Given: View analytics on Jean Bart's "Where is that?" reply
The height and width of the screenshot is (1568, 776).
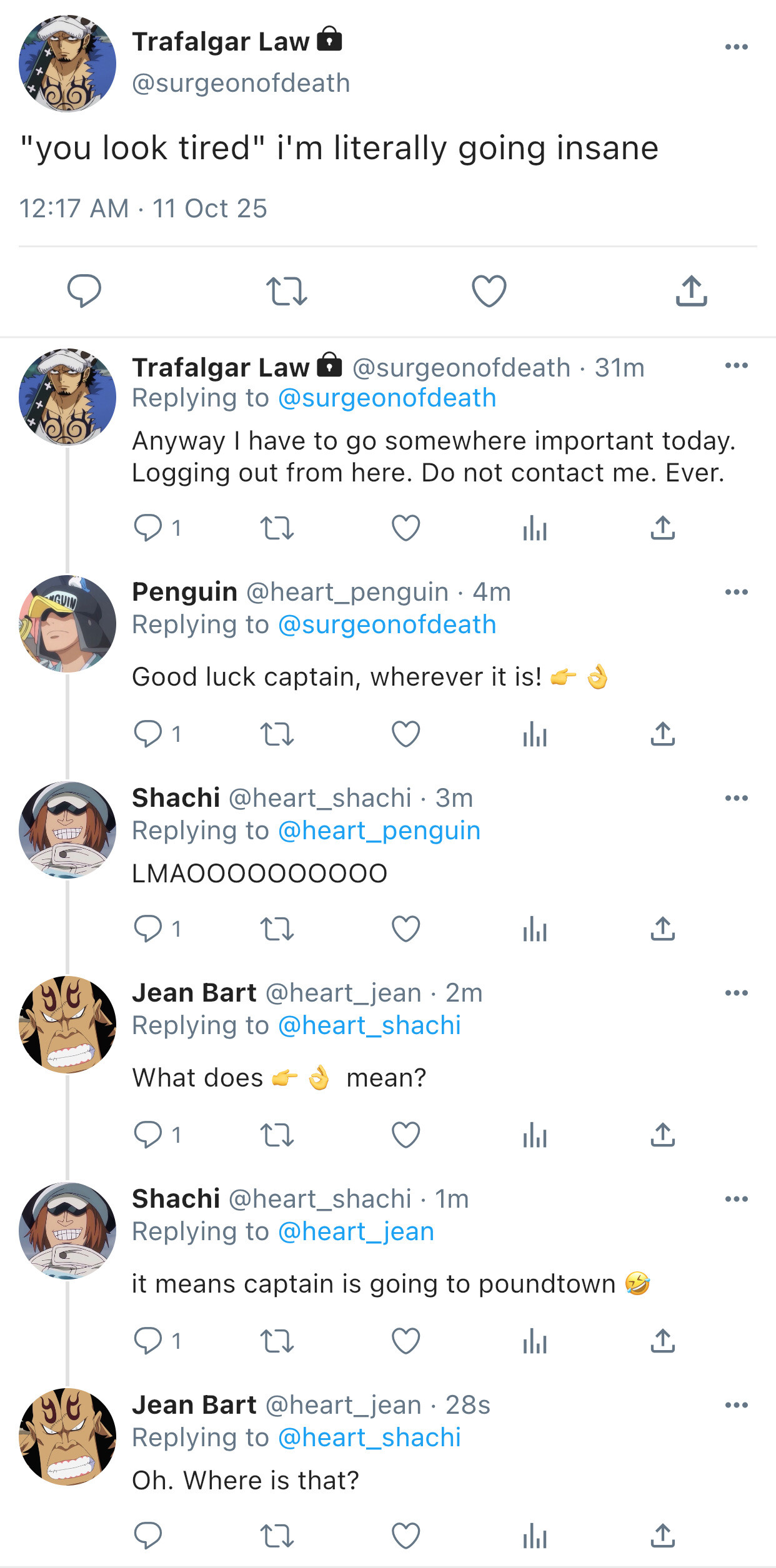Looking at the screenshot, I should click(x=535, y=1536).
